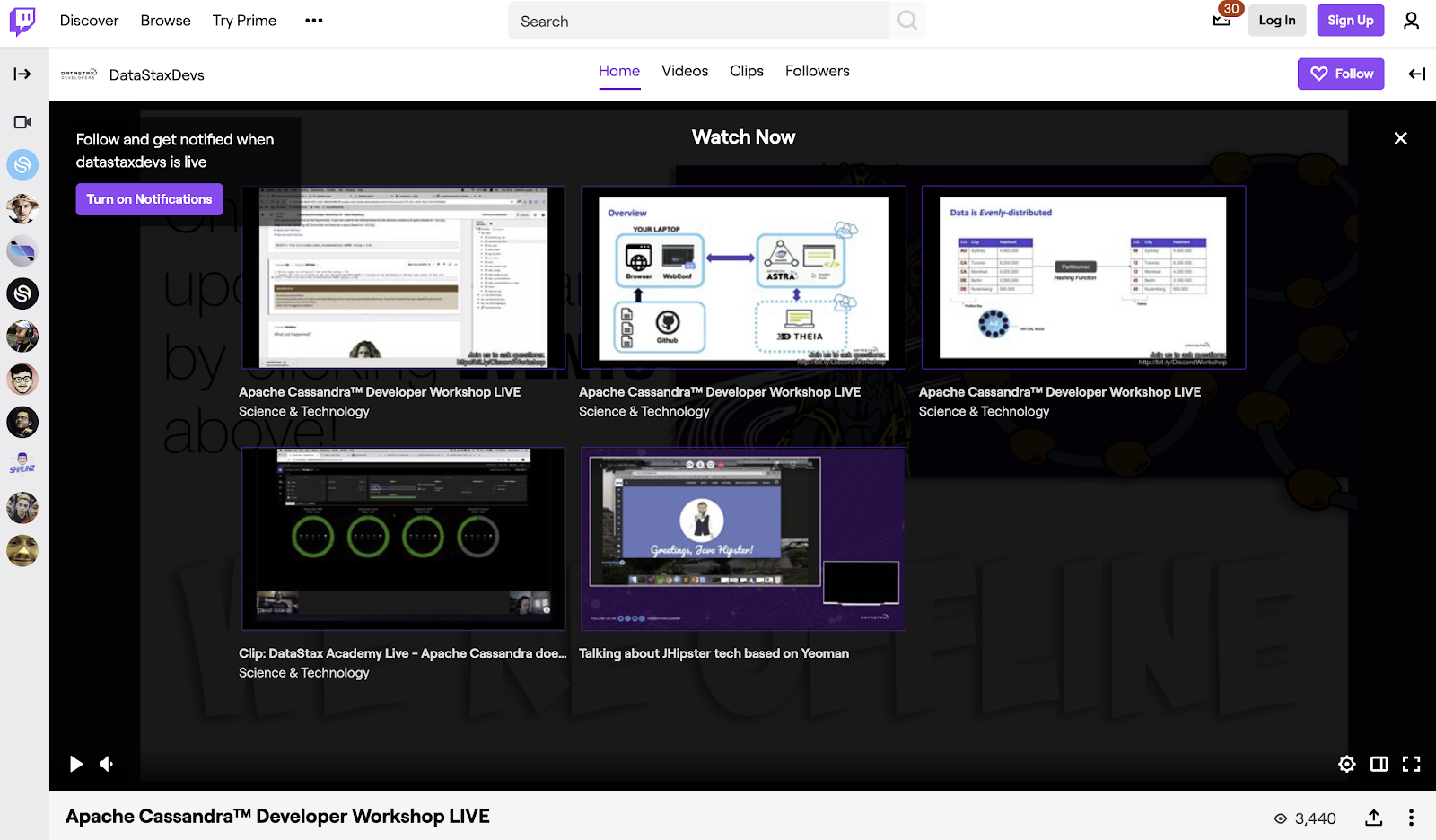Image resolution: width=1436 pixels, height=840 pixels.
Task: Click the notification count badge 30
Action: 1231,9
